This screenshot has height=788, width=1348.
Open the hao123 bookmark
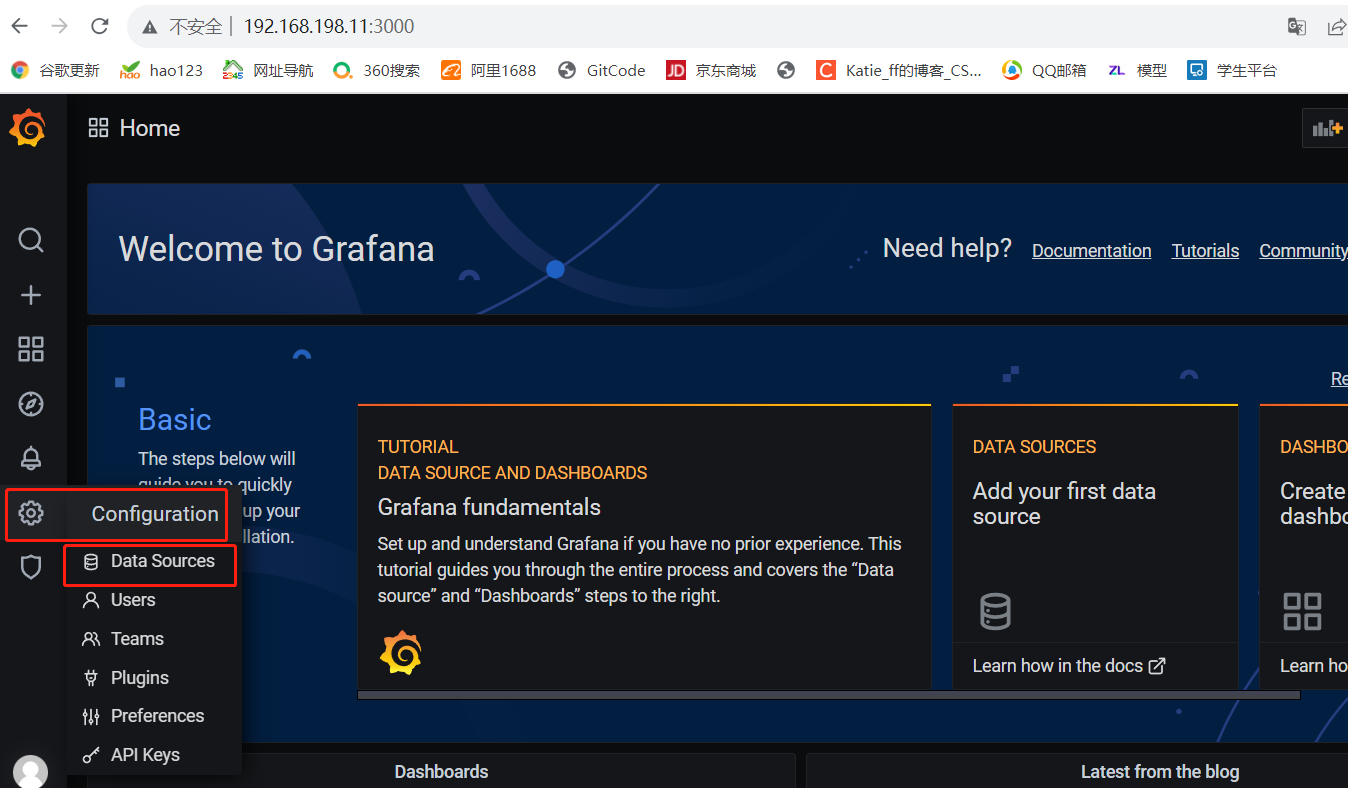click(161, 70)
